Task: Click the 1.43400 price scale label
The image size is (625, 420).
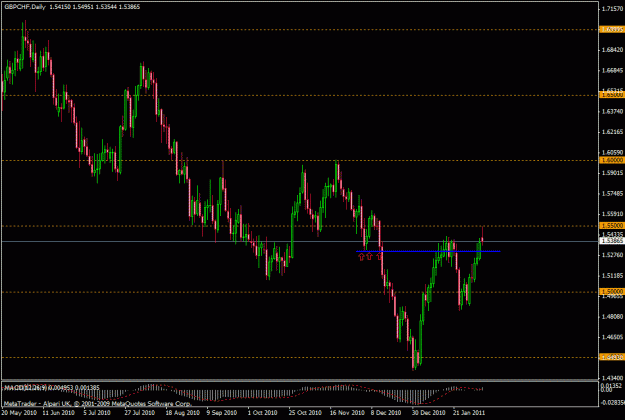Action: [x=613, y=378]
